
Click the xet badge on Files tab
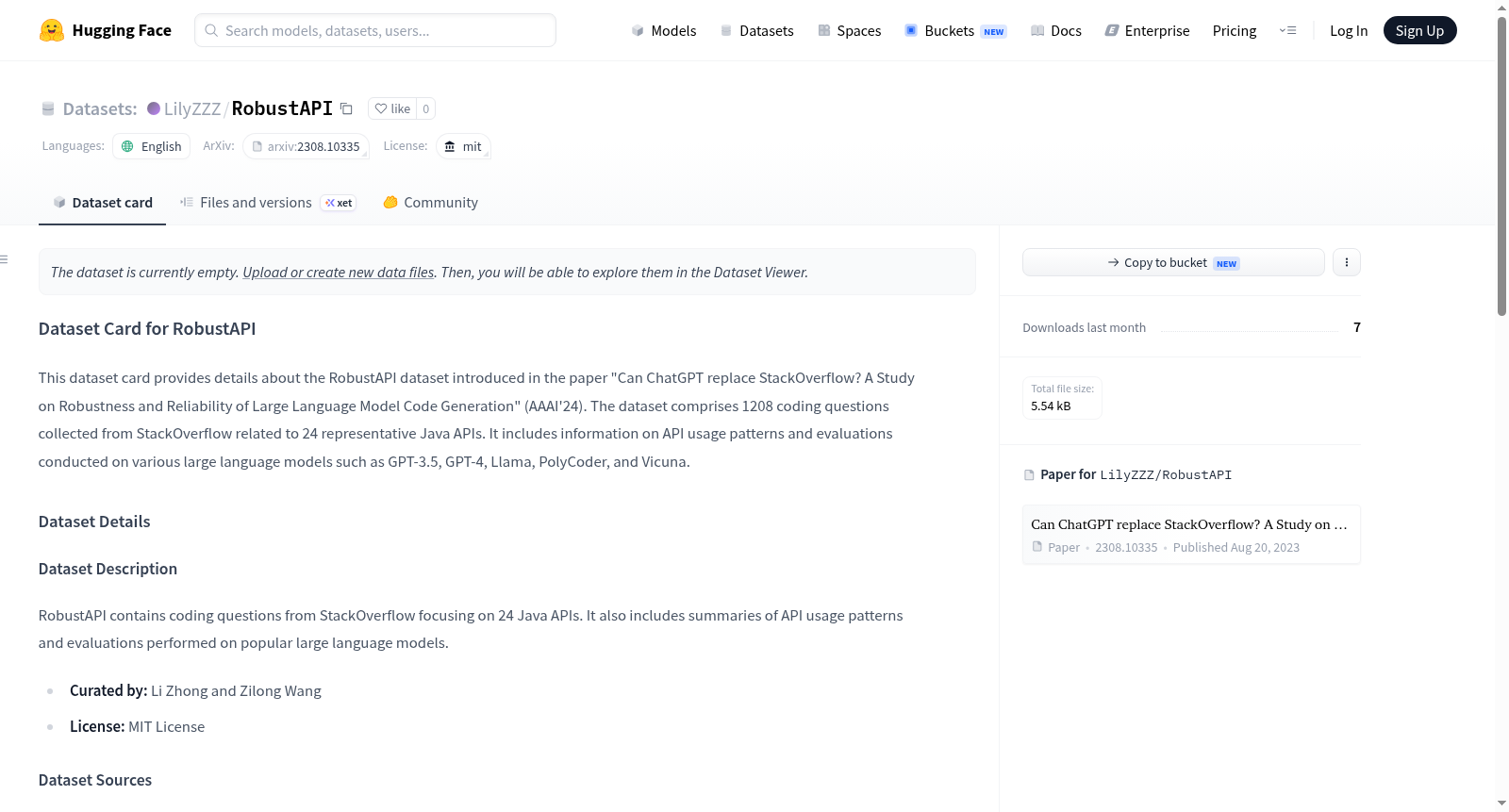coord(339,203)
